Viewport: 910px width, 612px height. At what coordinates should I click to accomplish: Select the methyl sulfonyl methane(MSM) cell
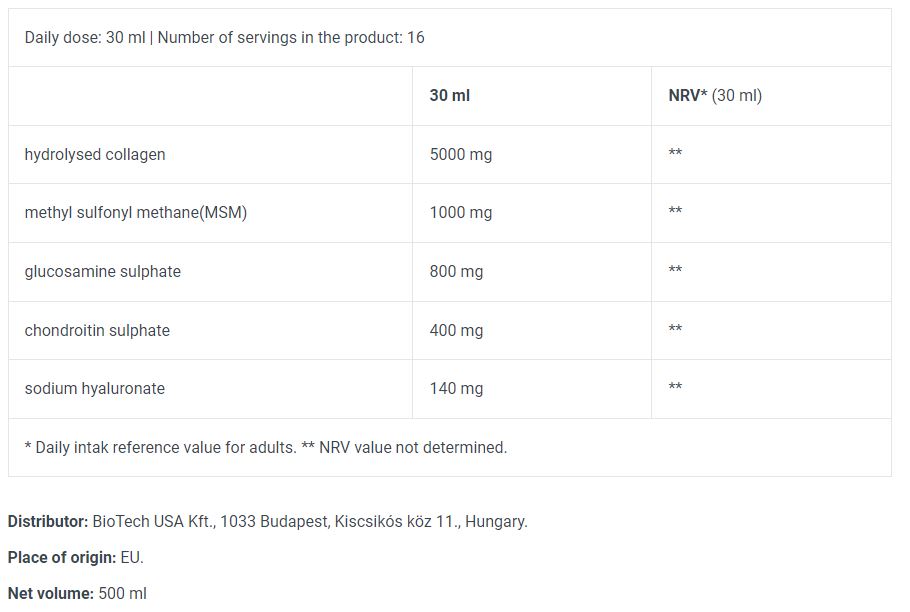coord(135,213)
